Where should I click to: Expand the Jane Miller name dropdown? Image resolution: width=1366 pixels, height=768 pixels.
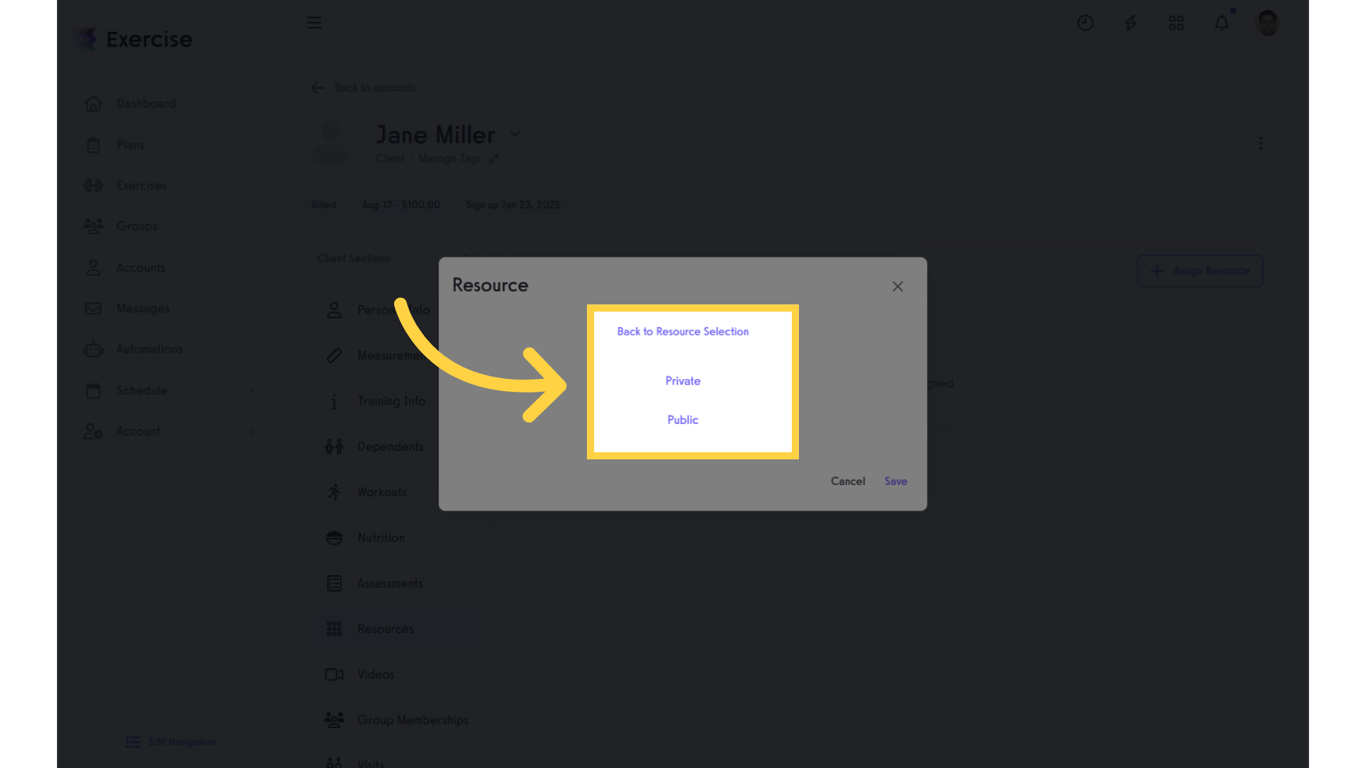click(515, 134)
